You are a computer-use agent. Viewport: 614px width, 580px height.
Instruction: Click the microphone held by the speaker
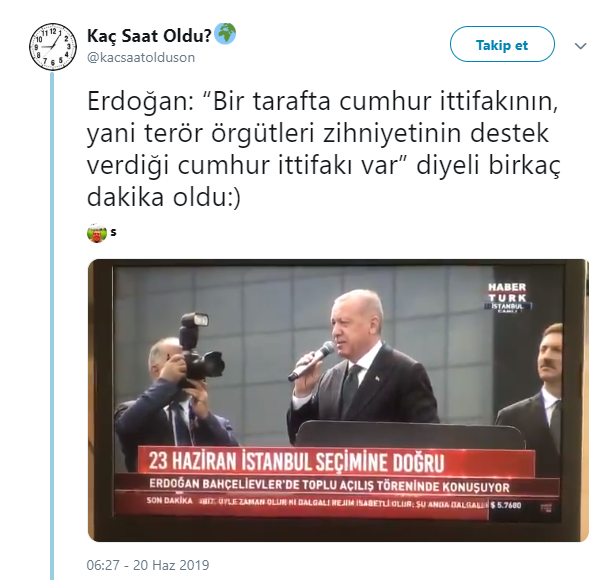(312, 361)
